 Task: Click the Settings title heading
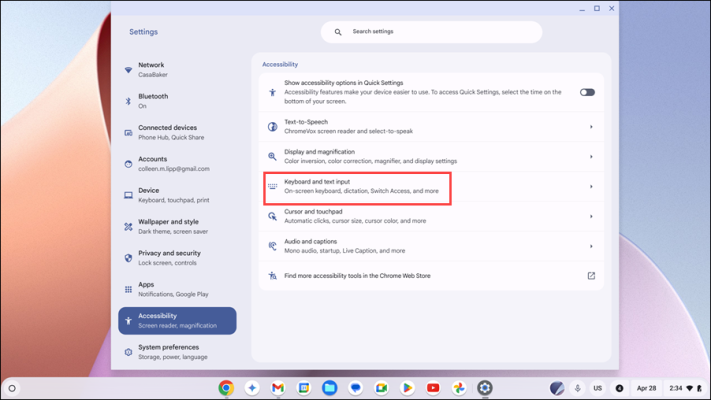143,32
